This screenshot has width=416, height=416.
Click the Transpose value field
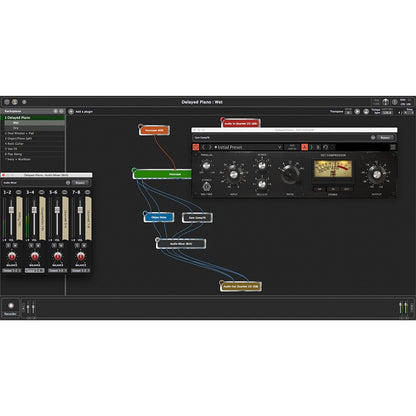tap(348, 112)
